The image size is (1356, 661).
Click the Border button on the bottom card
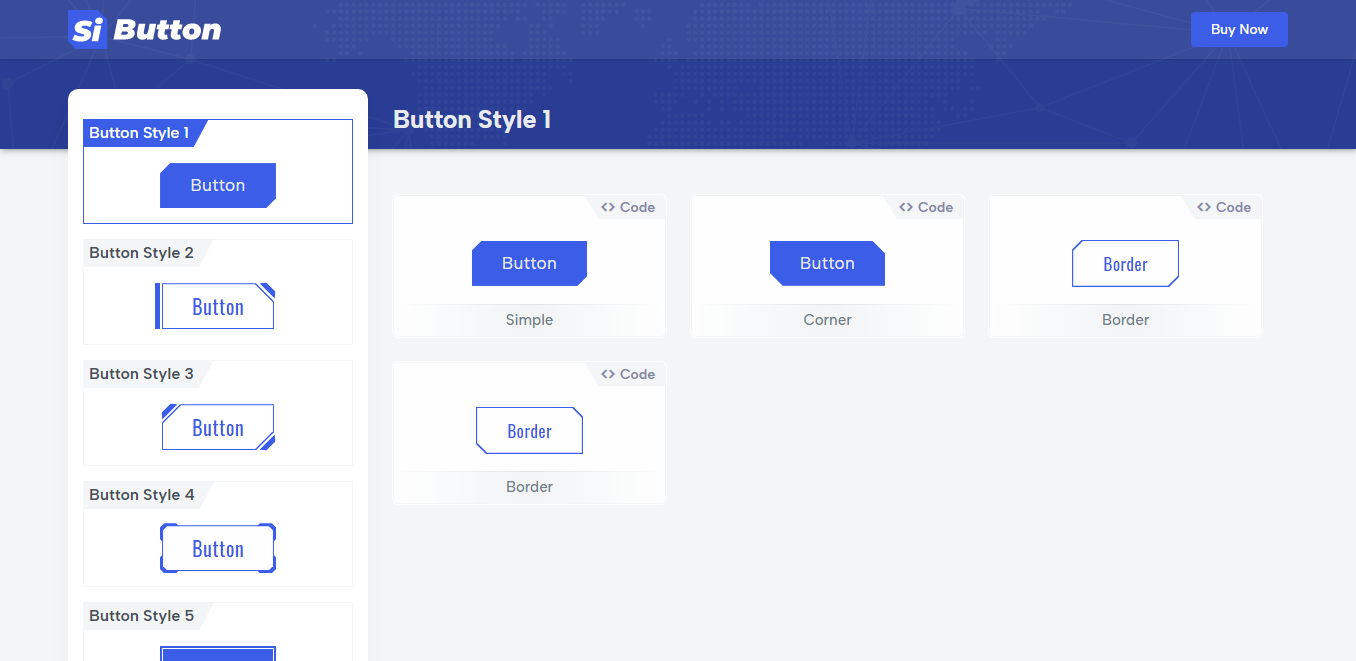tap(529, 430)
